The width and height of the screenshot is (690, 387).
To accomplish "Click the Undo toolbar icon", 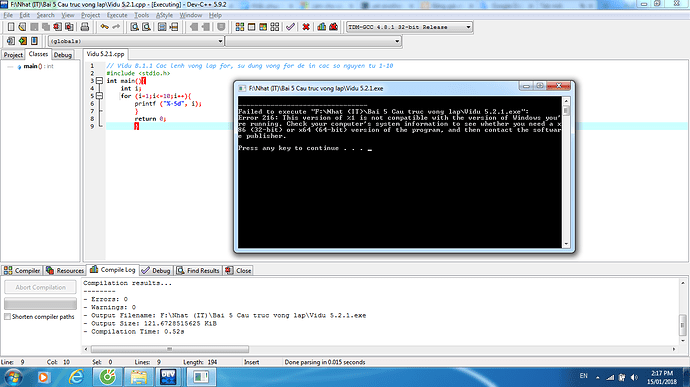I will coord(104,27).
